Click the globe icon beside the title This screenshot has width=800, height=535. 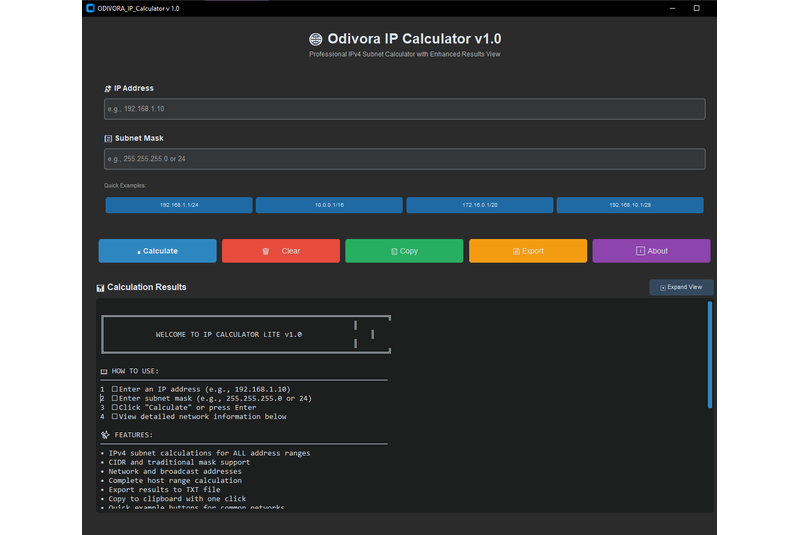pos(316,39)
